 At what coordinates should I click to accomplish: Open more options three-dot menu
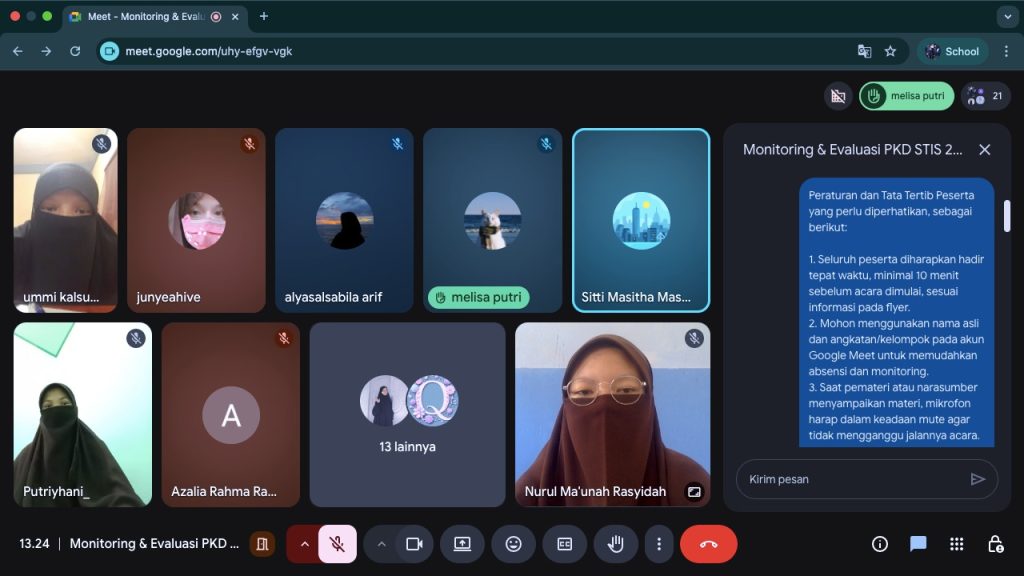tap(658, 544)
